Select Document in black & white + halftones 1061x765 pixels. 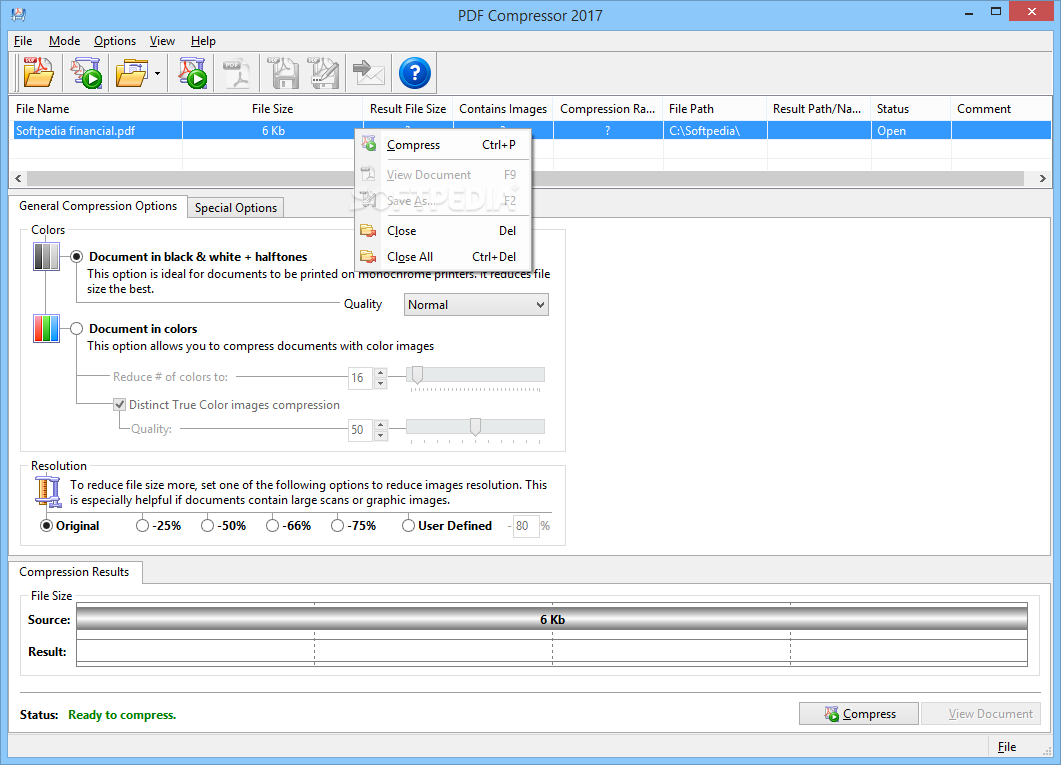click(76, 256)
